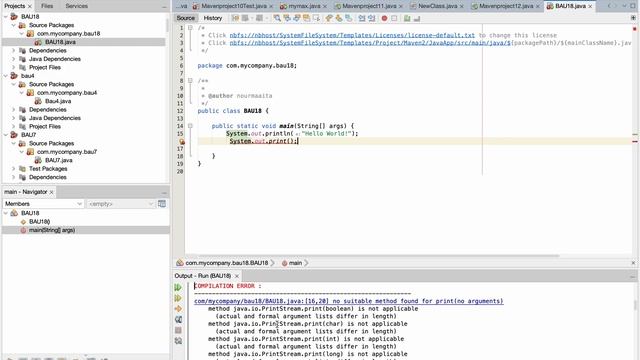Switch to the Files tab
This screenshot has height=360, width=640.
tap(47, 6)
